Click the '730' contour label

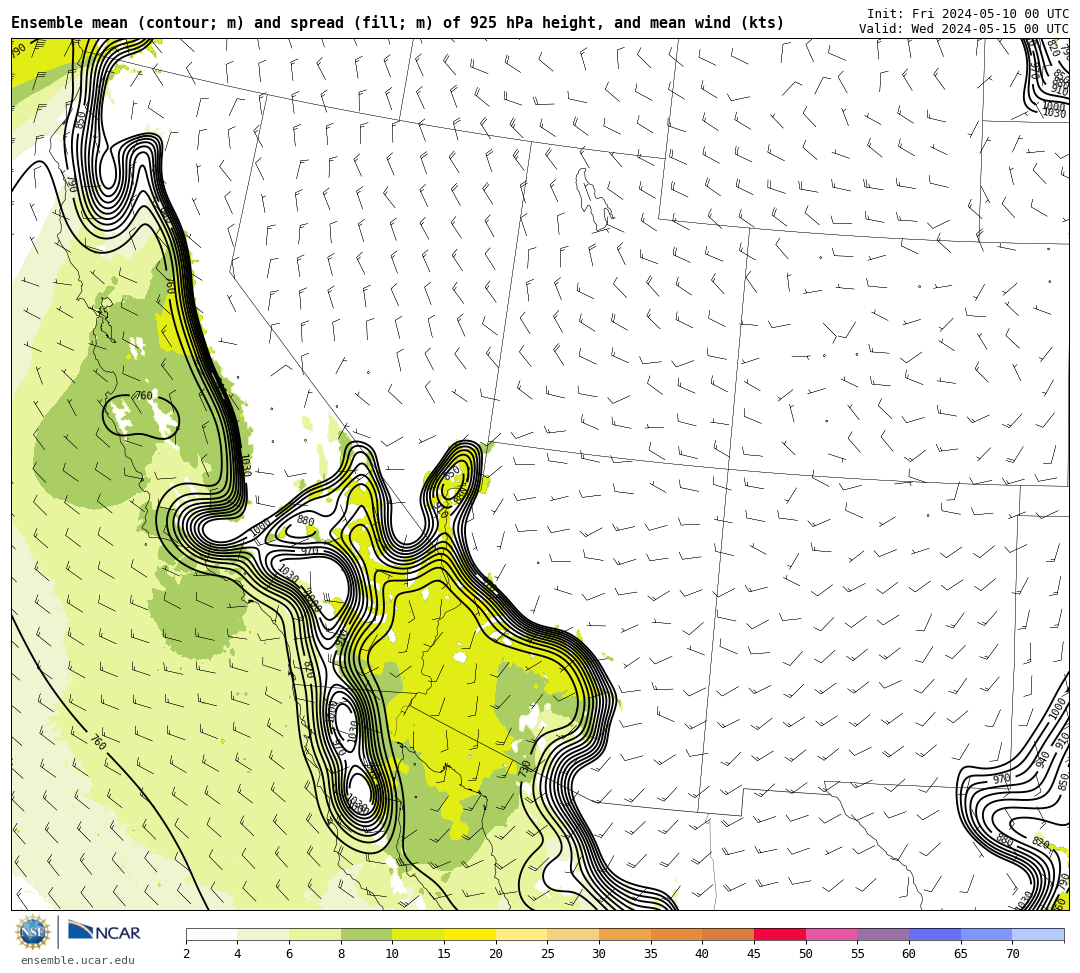point(525,766)
